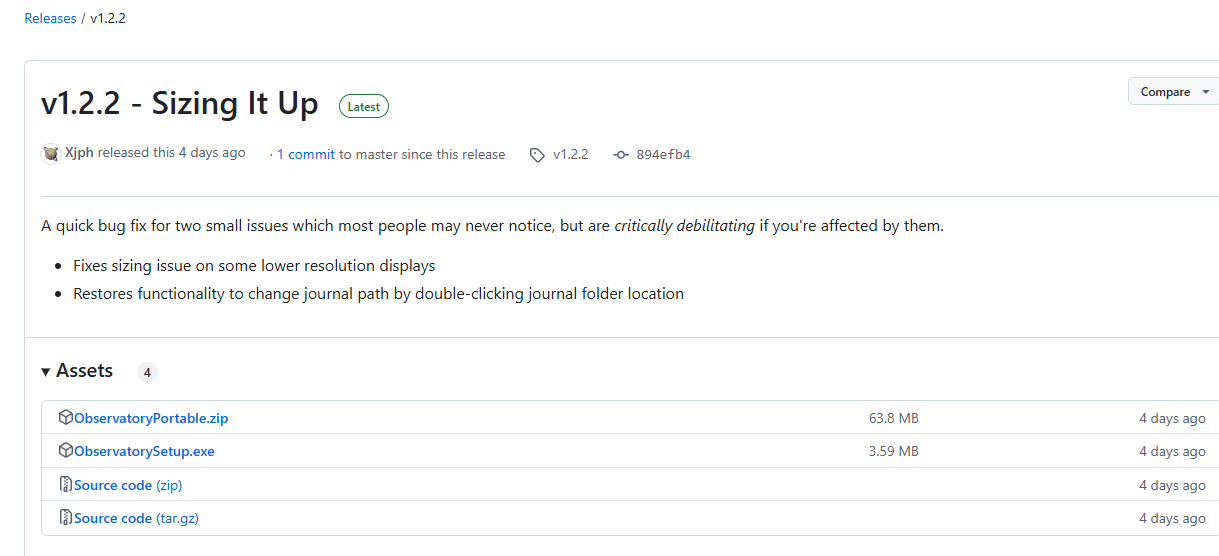Collapse the Assets section triangle

[46, 372]
